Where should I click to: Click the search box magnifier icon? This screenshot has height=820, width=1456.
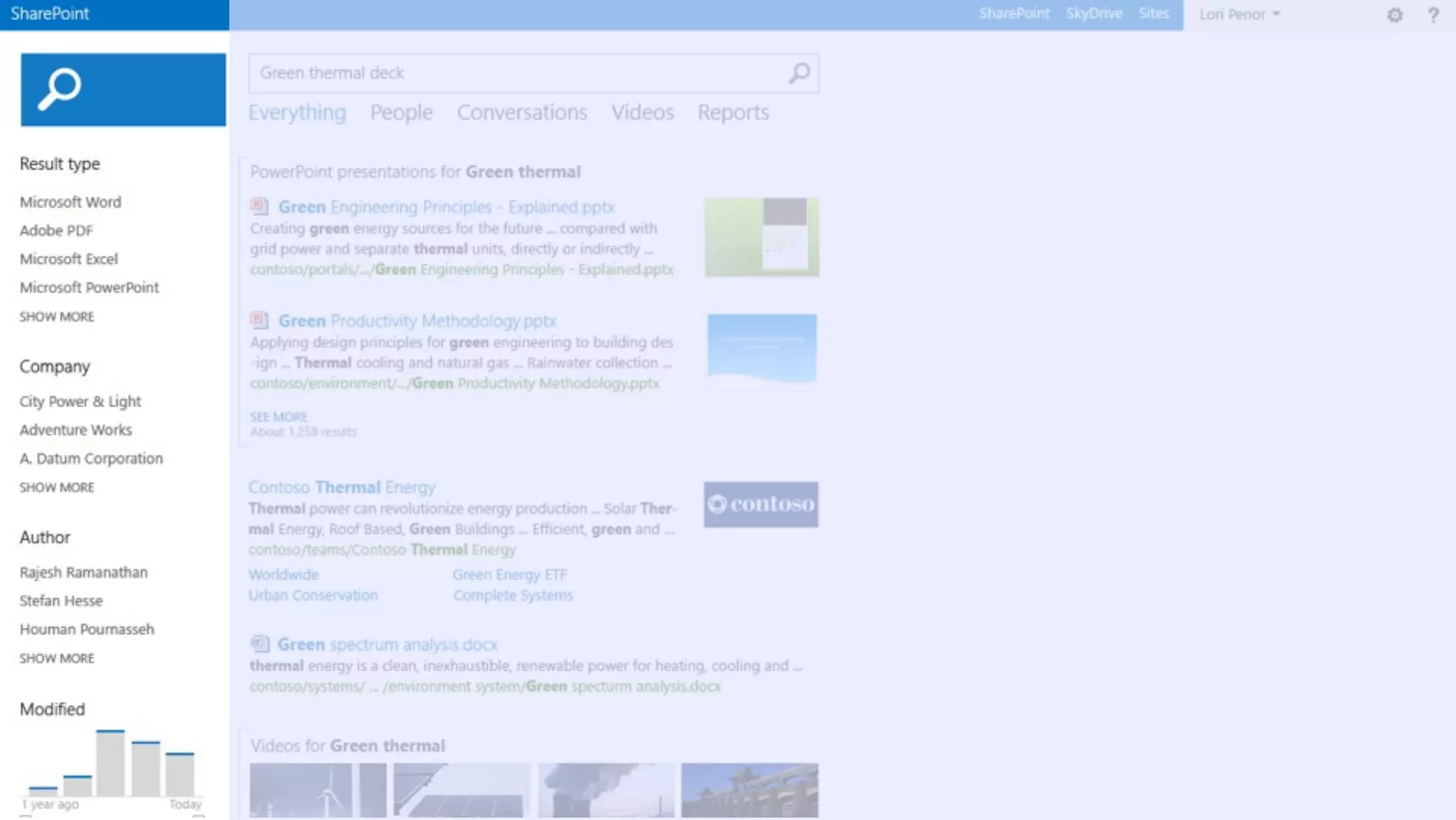tap(799, 73)
